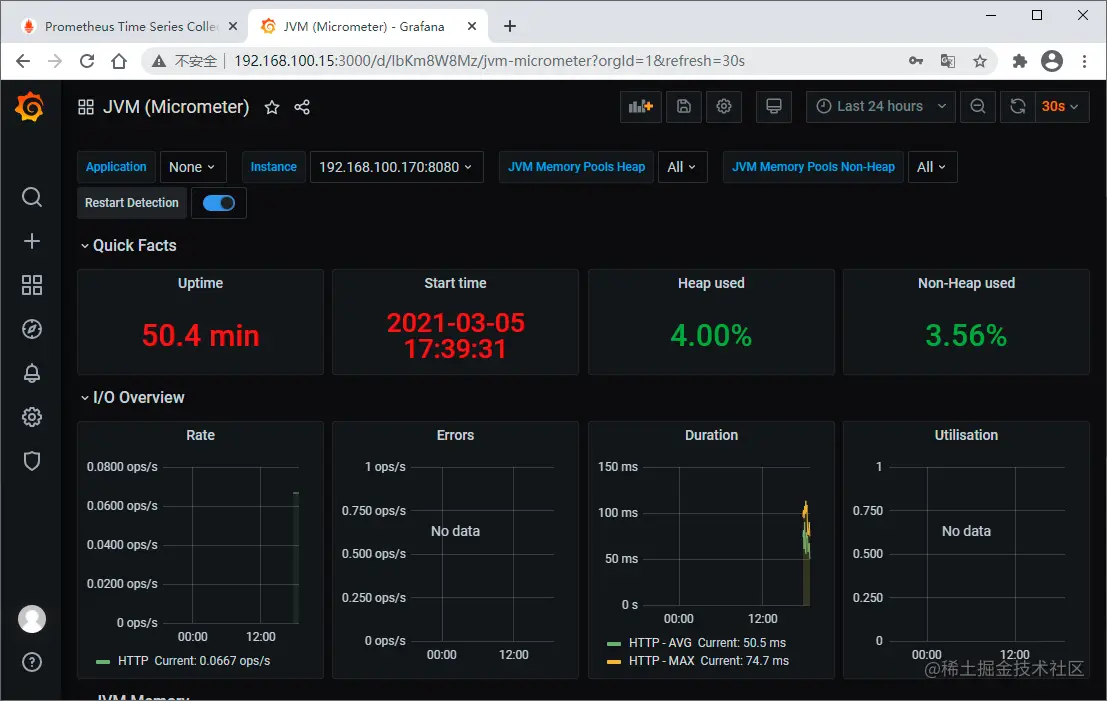This screenshot has width=1107, height=701.
Task: Open the 30s refresh interval dropdown
Action: click(x=1061, y=107)
